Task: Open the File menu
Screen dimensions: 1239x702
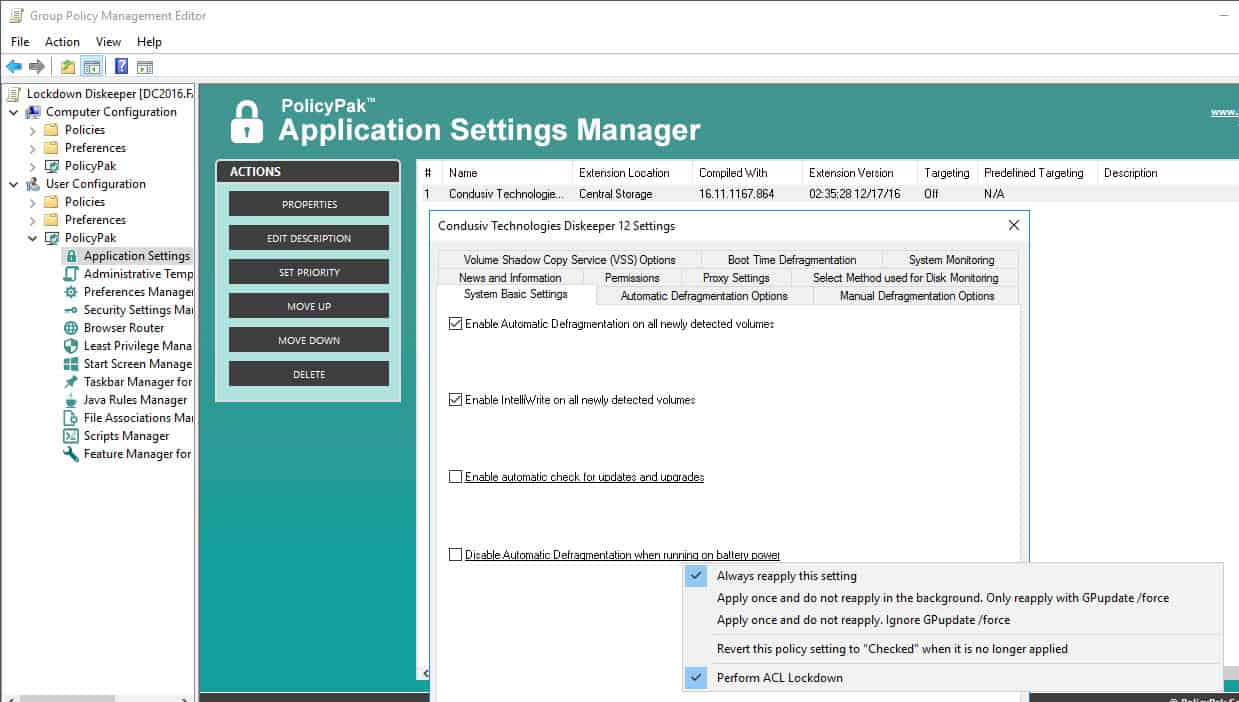Action: pos(20,42)
